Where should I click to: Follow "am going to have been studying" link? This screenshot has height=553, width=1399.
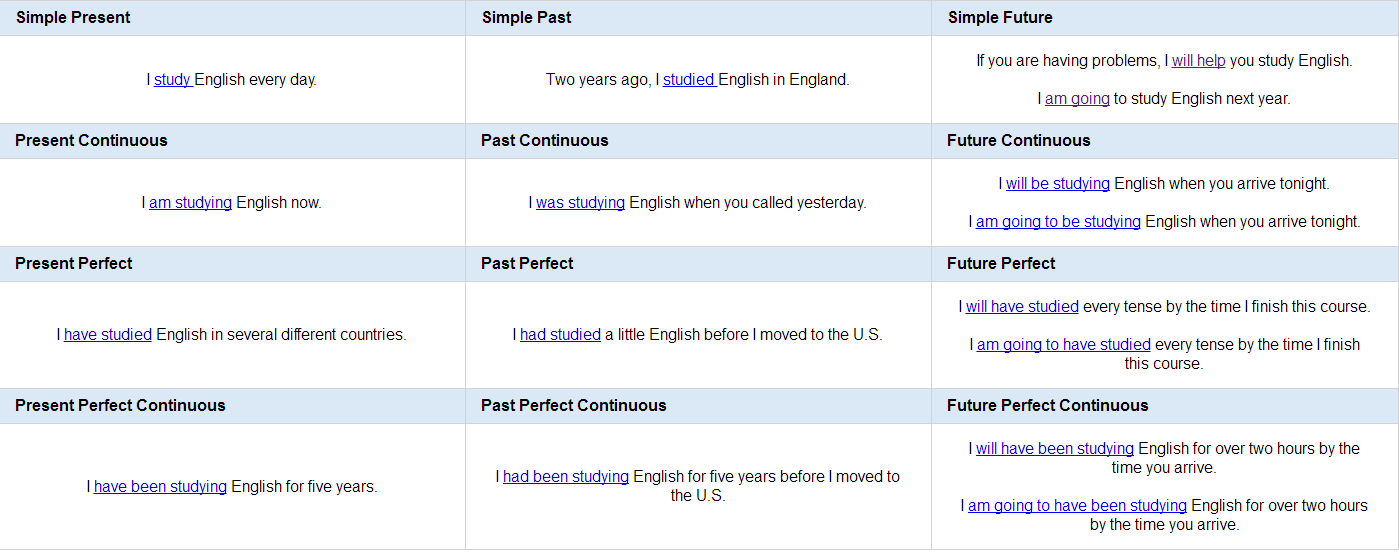pos(1077,506)
